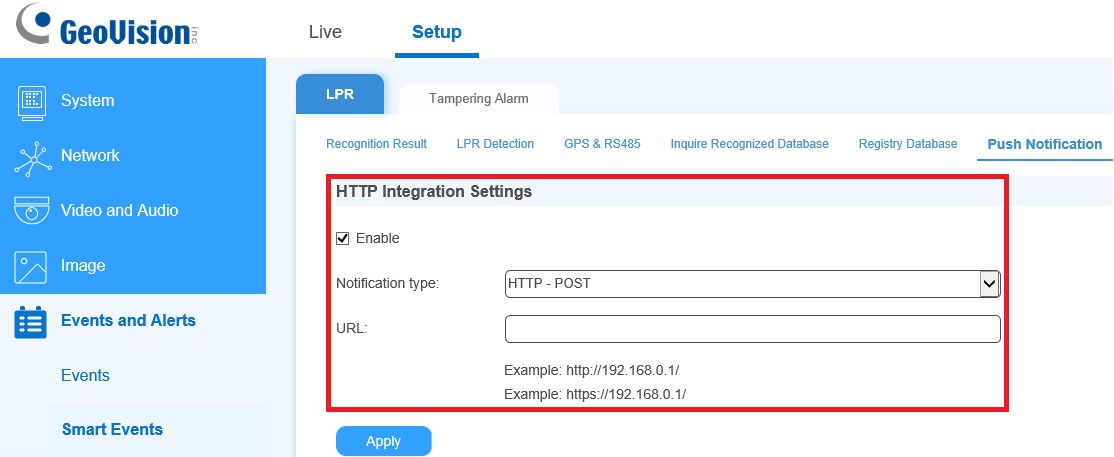Switch to the Tampering Alarm tab
This screenshot has height=457, width=1114.
pyautogui.click(x=479, y=99)
